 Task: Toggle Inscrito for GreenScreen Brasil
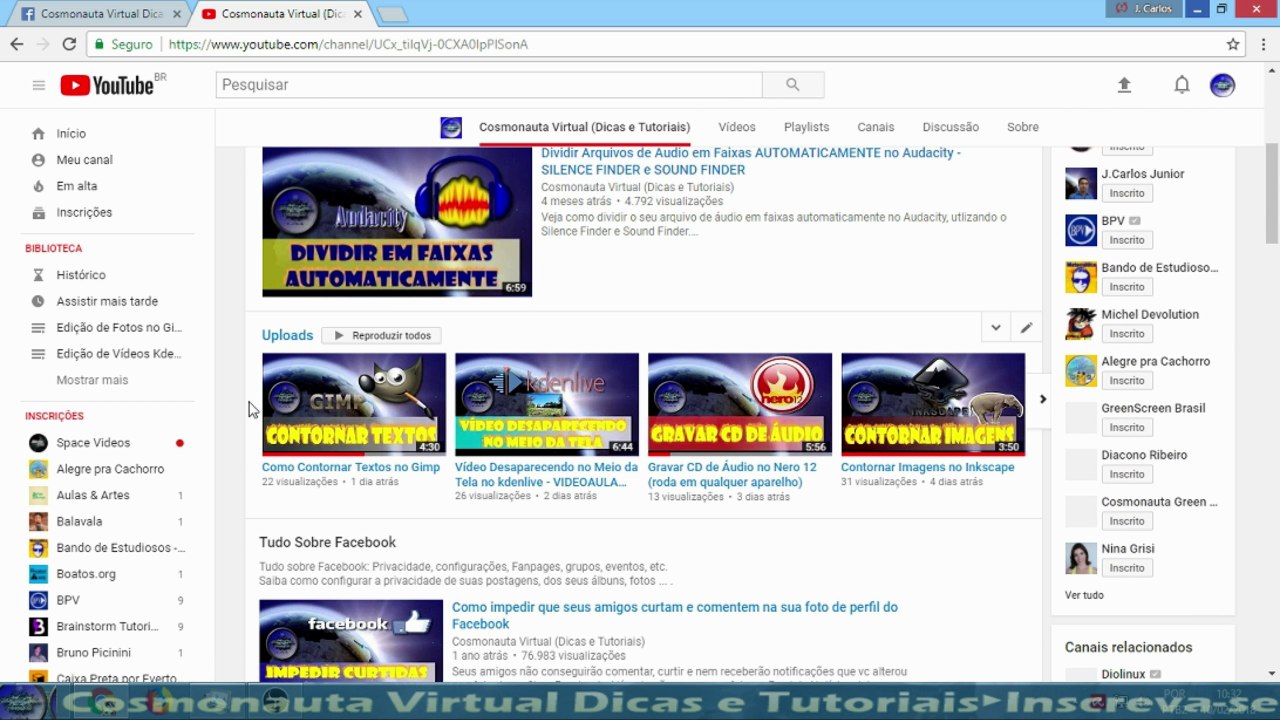[x=1127, y=428]
